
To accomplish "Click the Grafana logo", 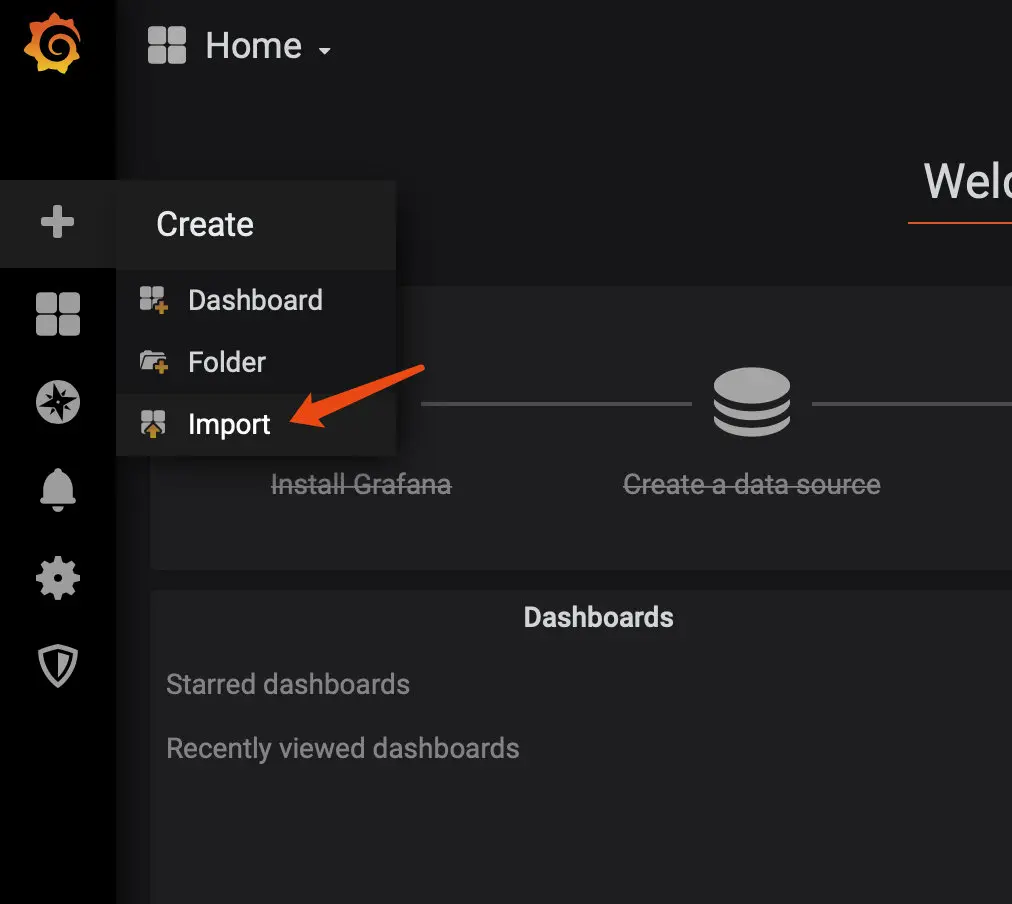I will (x=52, y=43).
